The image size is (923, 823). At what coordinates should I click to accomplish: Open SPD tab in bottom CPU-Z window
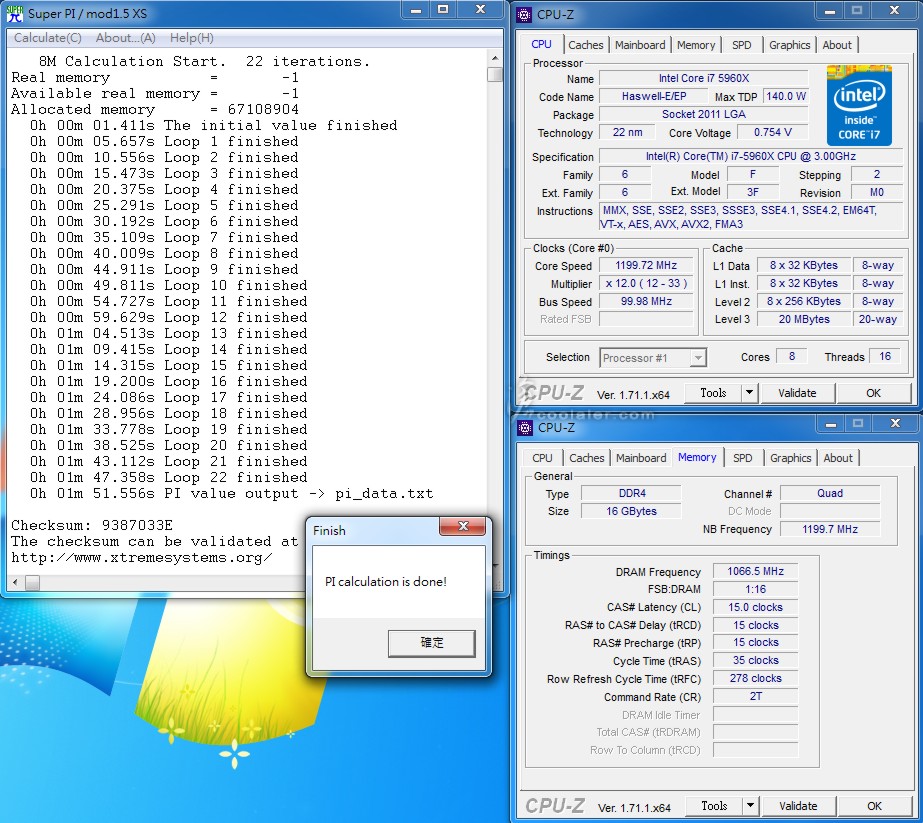point(742,457)
